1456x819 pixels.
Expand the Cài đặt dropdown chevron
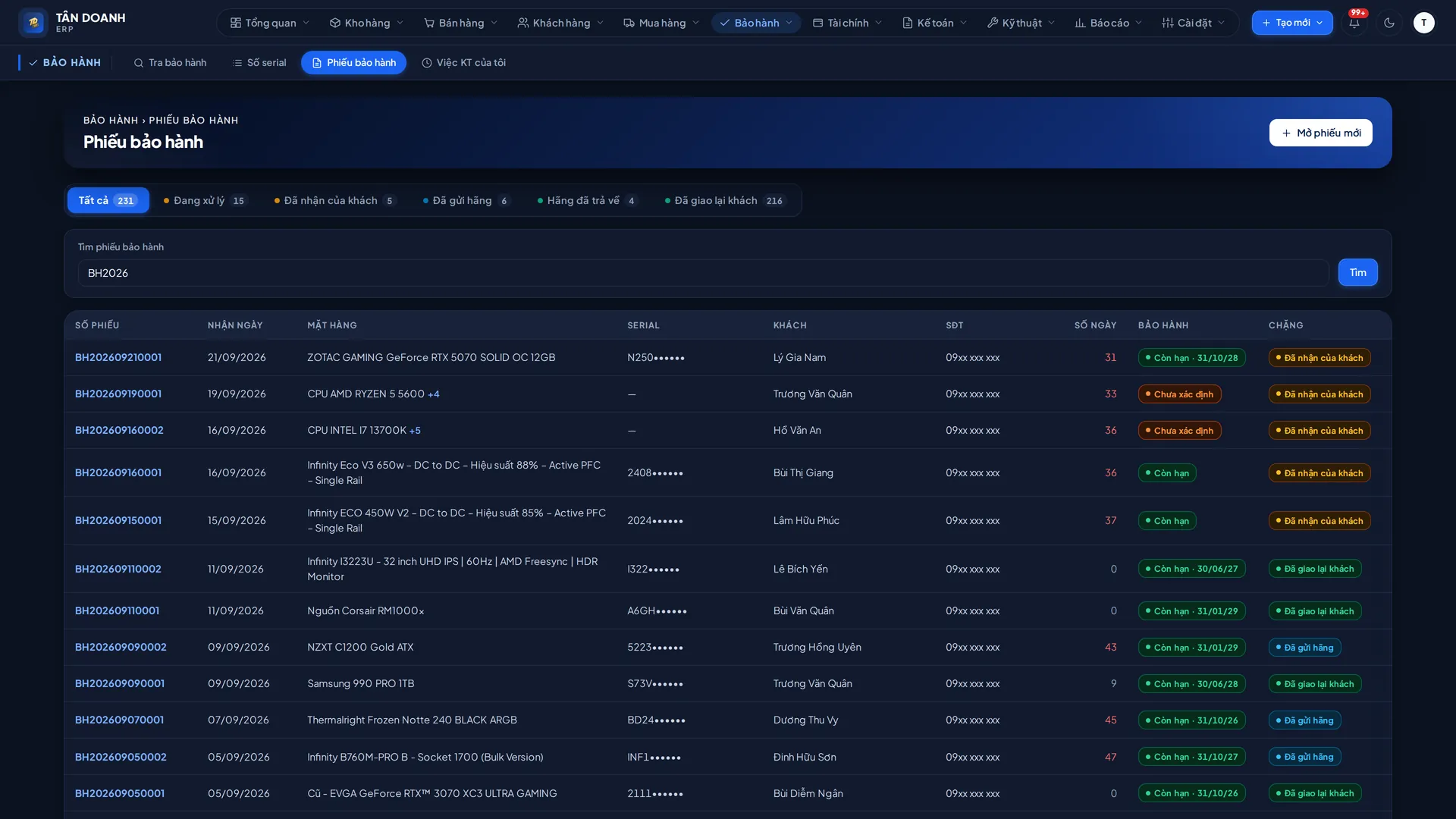[x=1222, y=23]
